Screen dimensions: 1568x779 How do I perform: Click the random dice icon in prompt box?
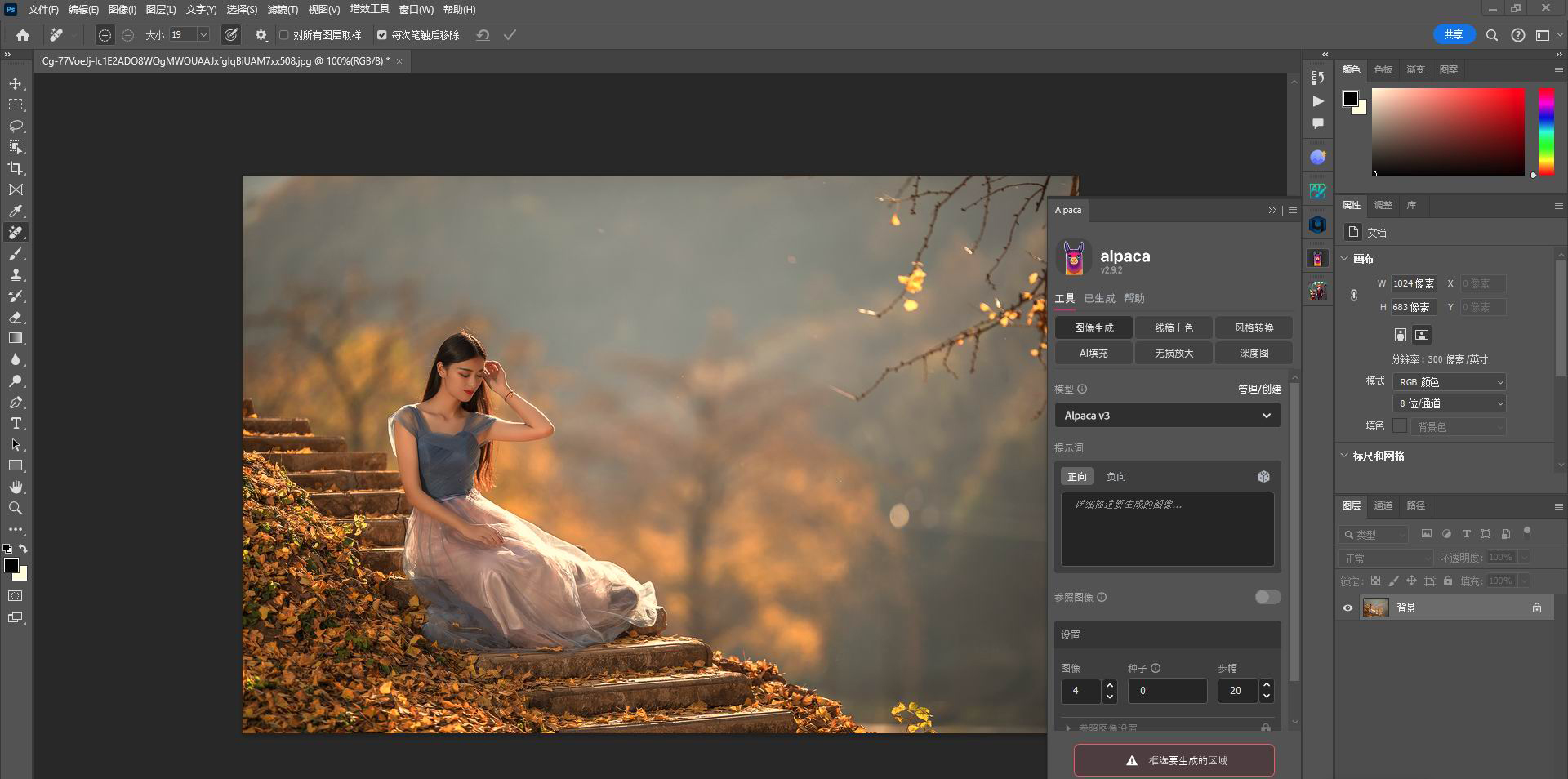(x=1263, y=477)
